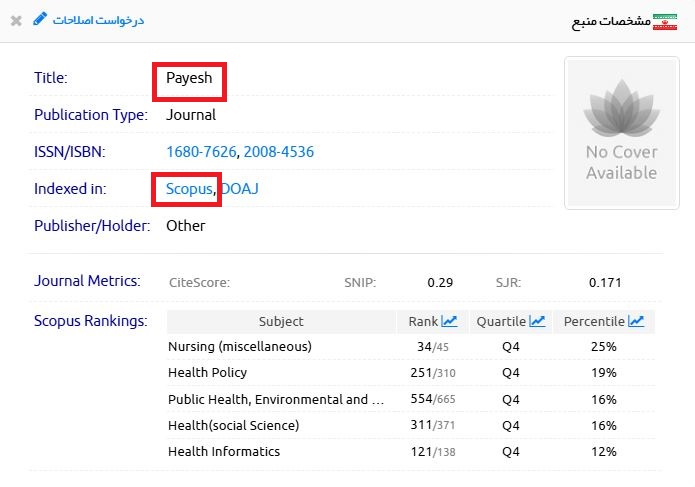Select the Public Health, Environmental subject row
695x487 pixels.
(275, 399)
